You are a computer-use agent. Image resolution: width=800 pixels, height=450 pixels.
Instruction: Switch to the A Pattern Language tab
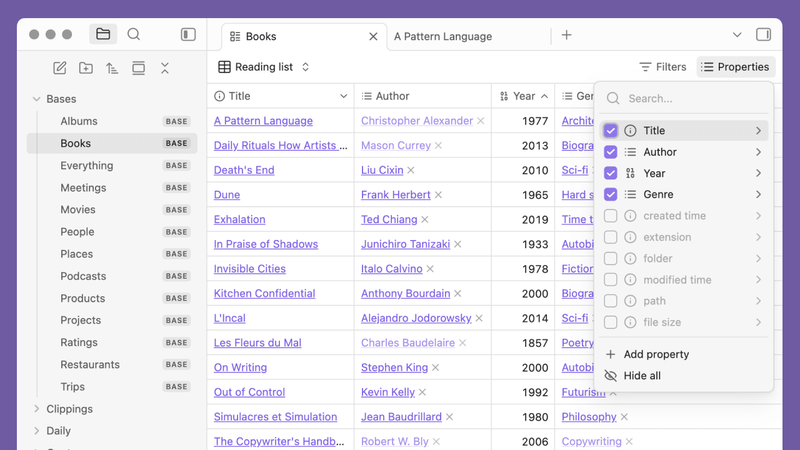click(443, 36)
